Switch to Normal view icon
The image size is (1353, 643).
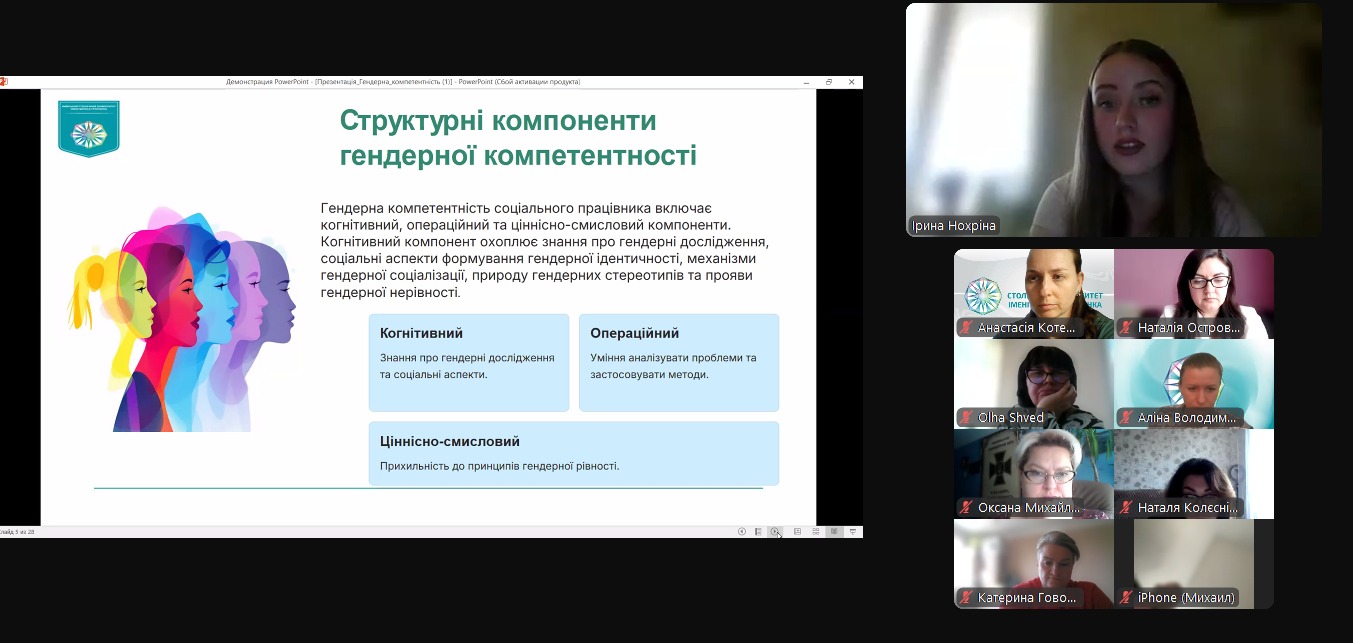(797, 531)
